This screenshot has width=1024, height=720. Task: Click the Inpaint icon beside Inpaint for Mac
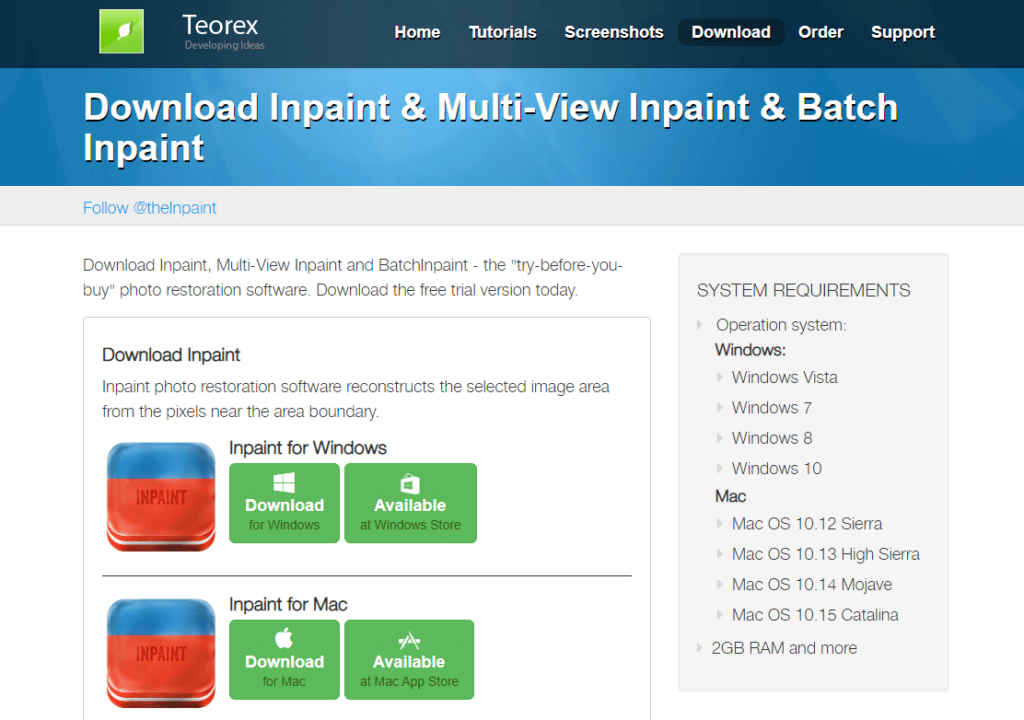(161, 653)
